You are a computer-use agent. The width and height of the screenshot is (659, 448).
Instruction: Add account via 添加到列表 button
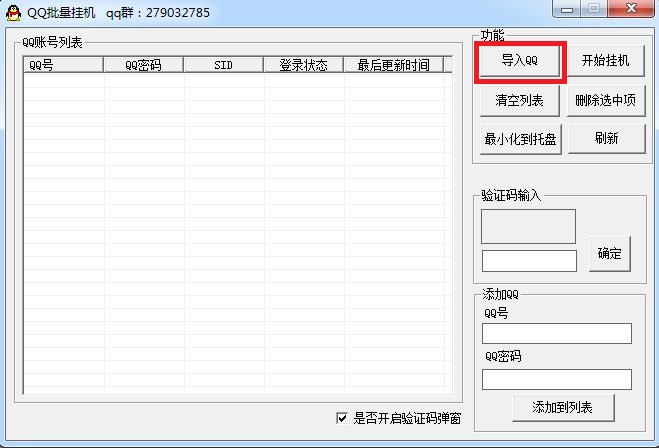click(563, 407)
